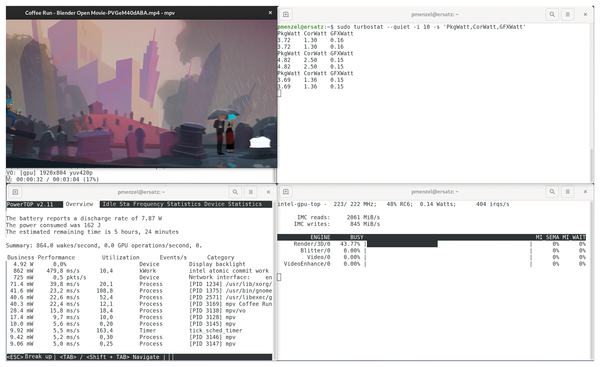Open search in the intel-gpu-top terminal
The height and width of the screenshot is (367, 600).
coord(552,192)
